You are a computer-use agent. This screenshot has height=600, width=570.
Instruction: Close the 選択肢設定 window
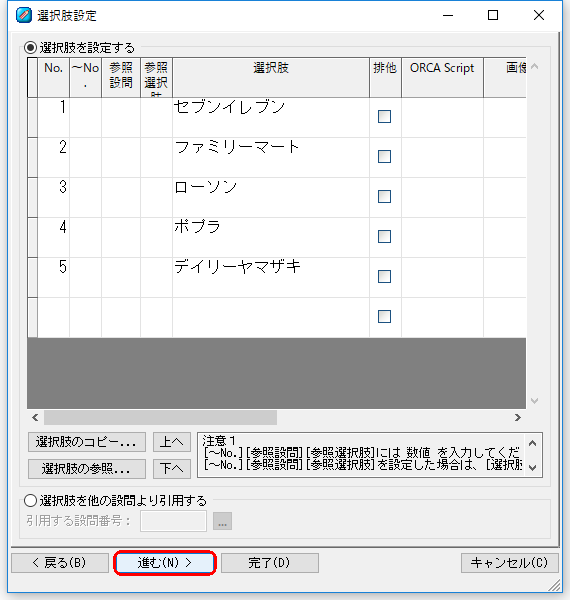[x=539, y=15]
